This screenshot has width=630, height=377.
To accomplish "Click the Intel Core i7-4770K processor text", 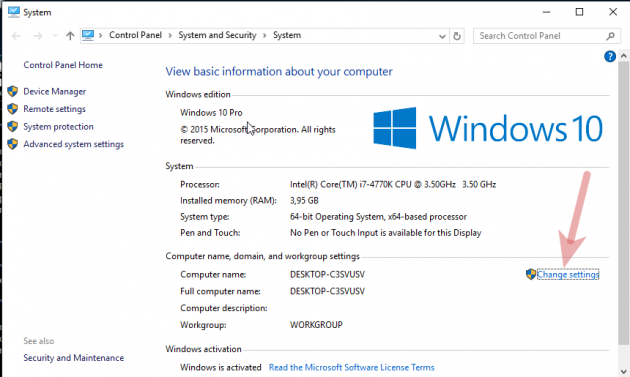I will pos(393,184).
